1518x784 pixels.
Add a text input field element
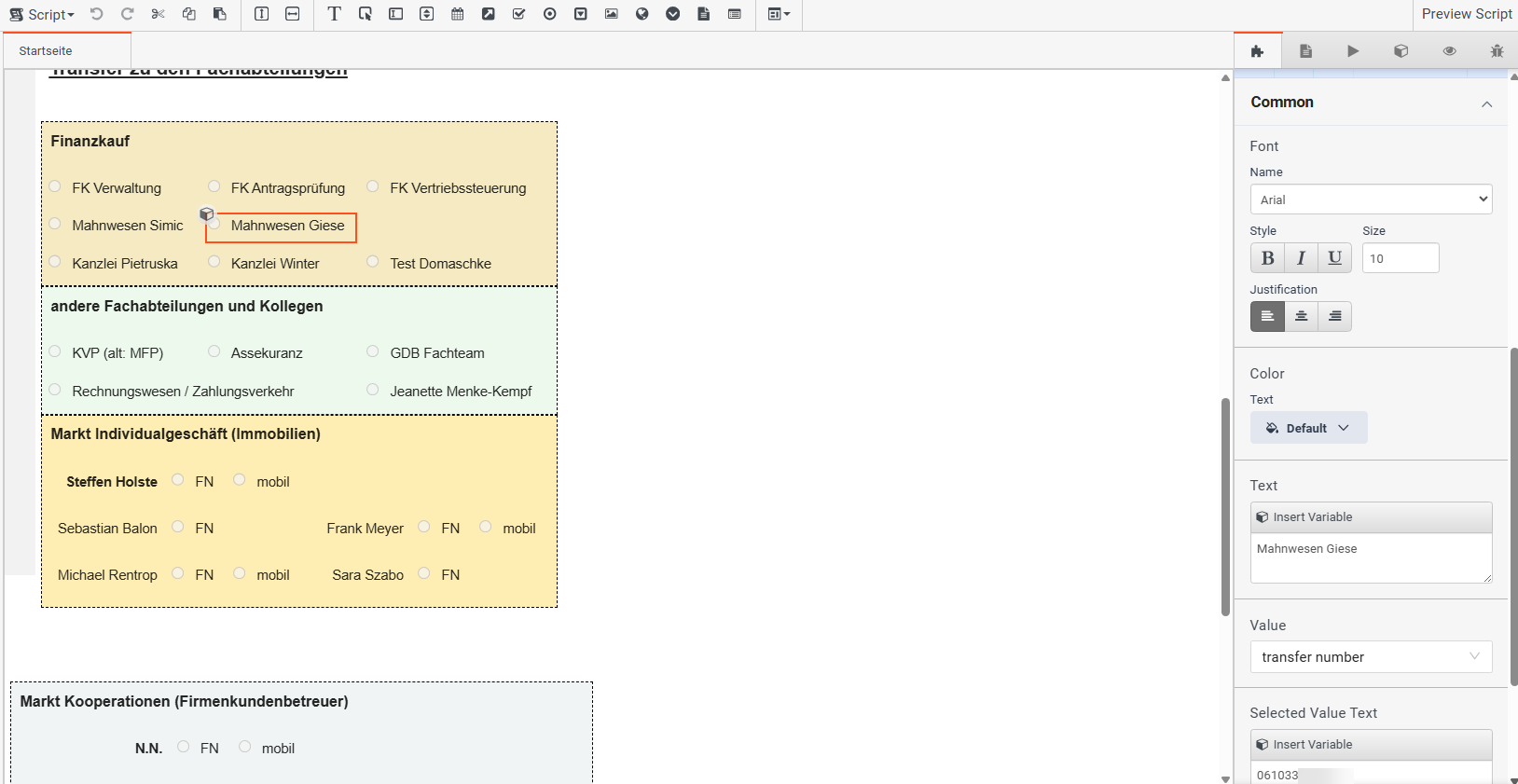(x=396, y=14)
